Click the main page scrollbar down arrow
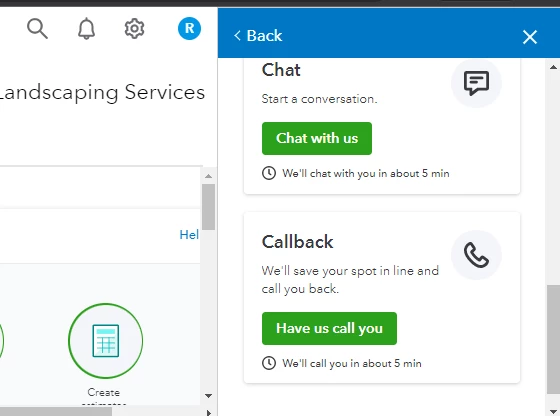Viewport: 560px width, 416px height. pyautogui.click(x=208, y=396)
